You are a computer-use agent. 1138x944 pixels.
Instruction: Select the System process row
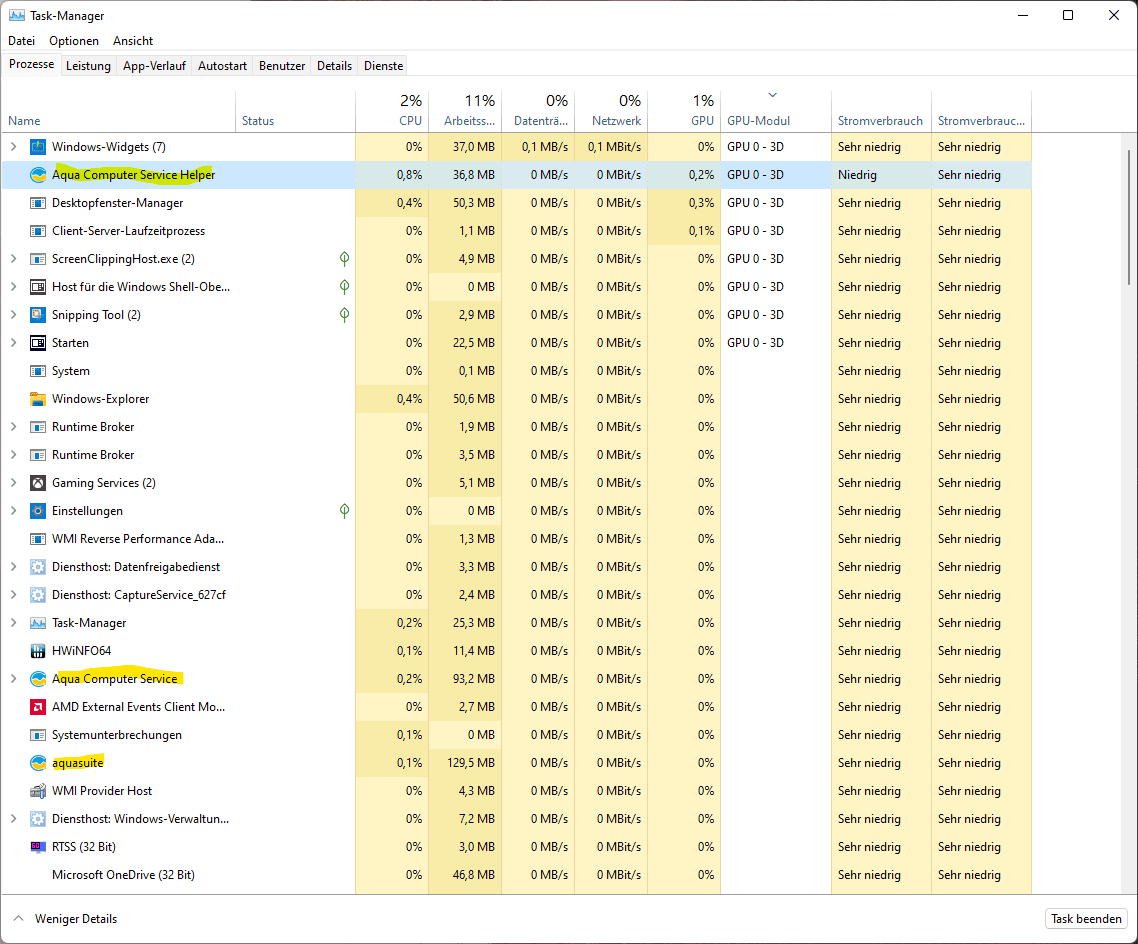517,371
